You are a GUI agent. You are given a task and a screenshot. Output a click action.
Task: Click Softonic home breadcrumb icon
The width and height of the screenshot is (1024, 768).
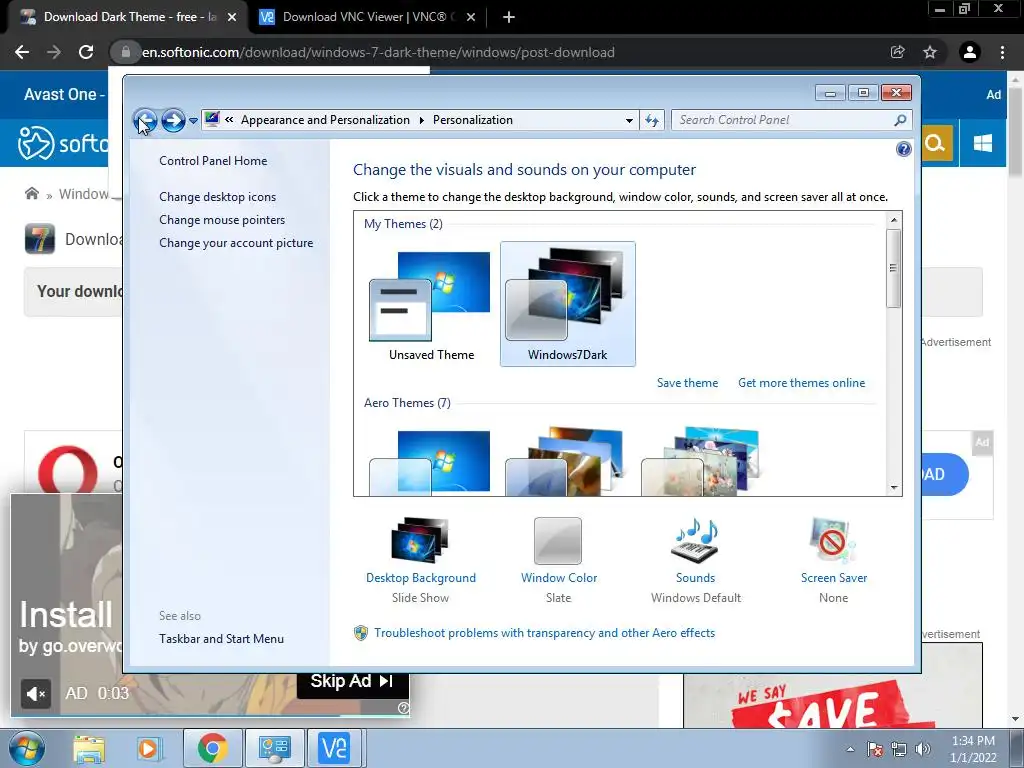(31, 193)
